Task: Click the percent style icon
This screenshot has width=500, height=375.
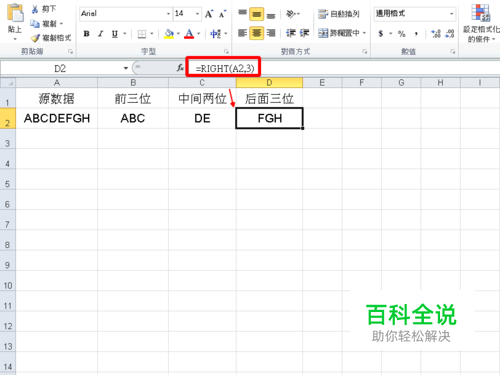Action: point(402,34)
